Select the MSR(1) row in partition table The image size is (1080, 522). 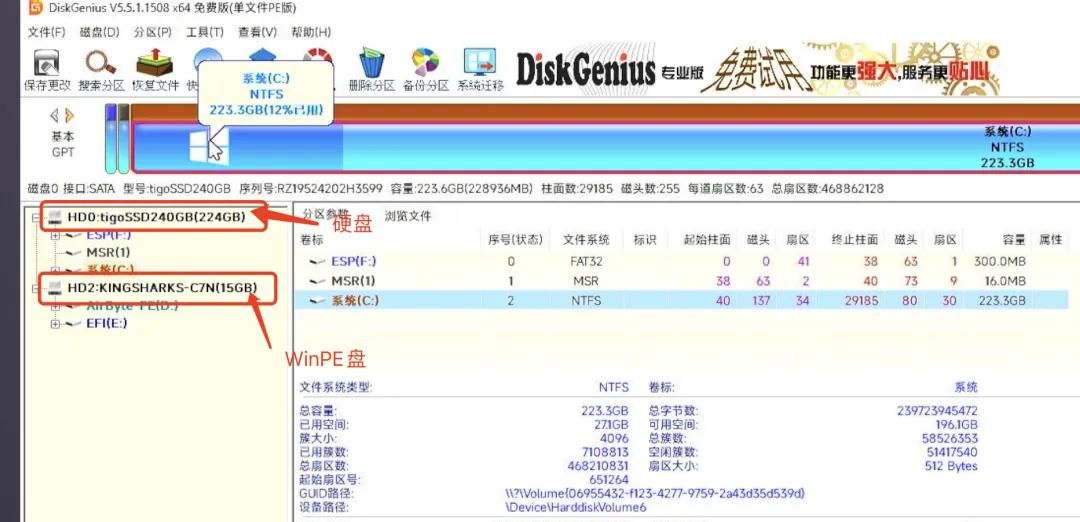click(x=681, y=281)
